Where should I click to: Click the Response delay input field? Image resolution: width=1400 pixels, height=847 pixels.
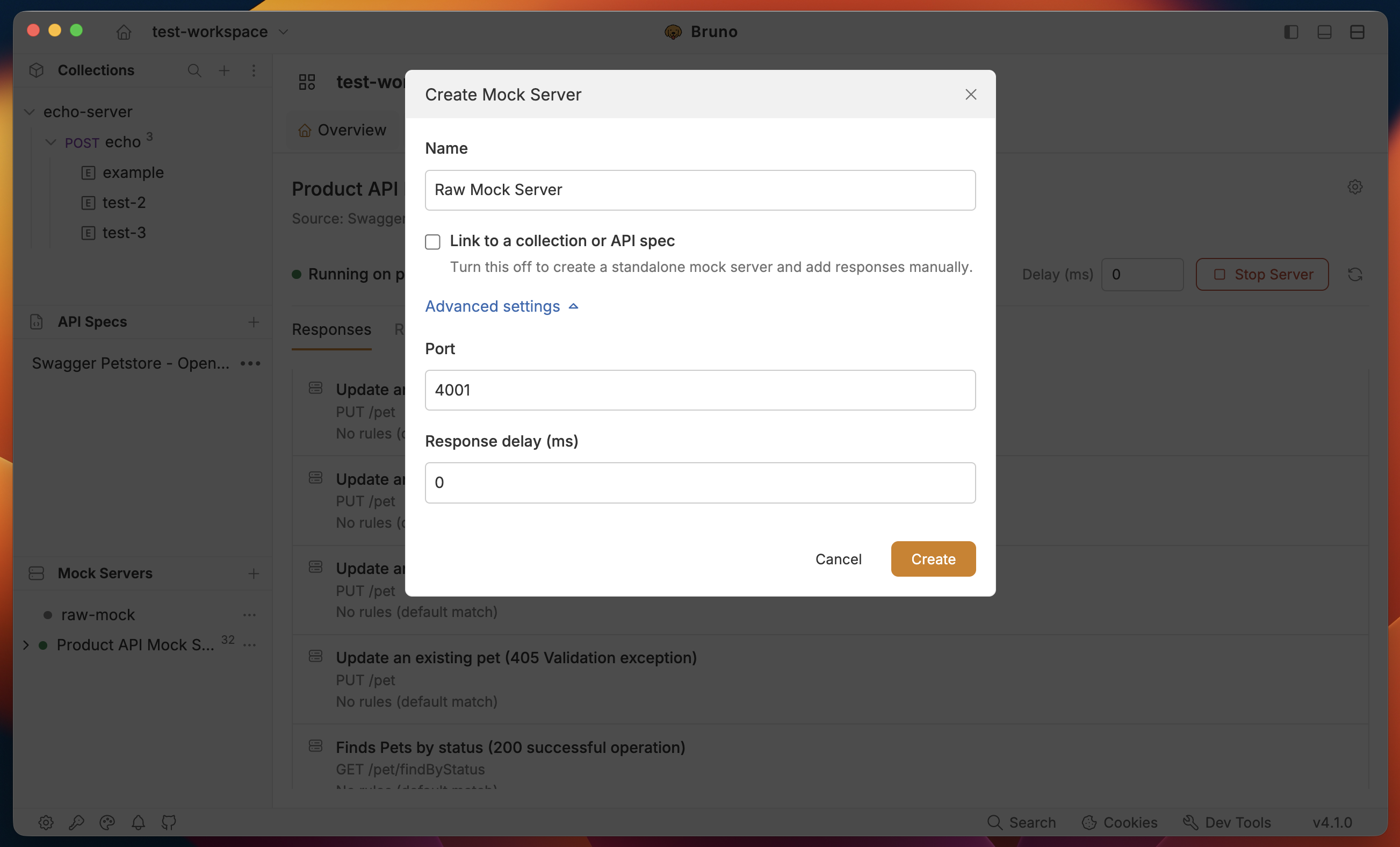coord(700,483)
